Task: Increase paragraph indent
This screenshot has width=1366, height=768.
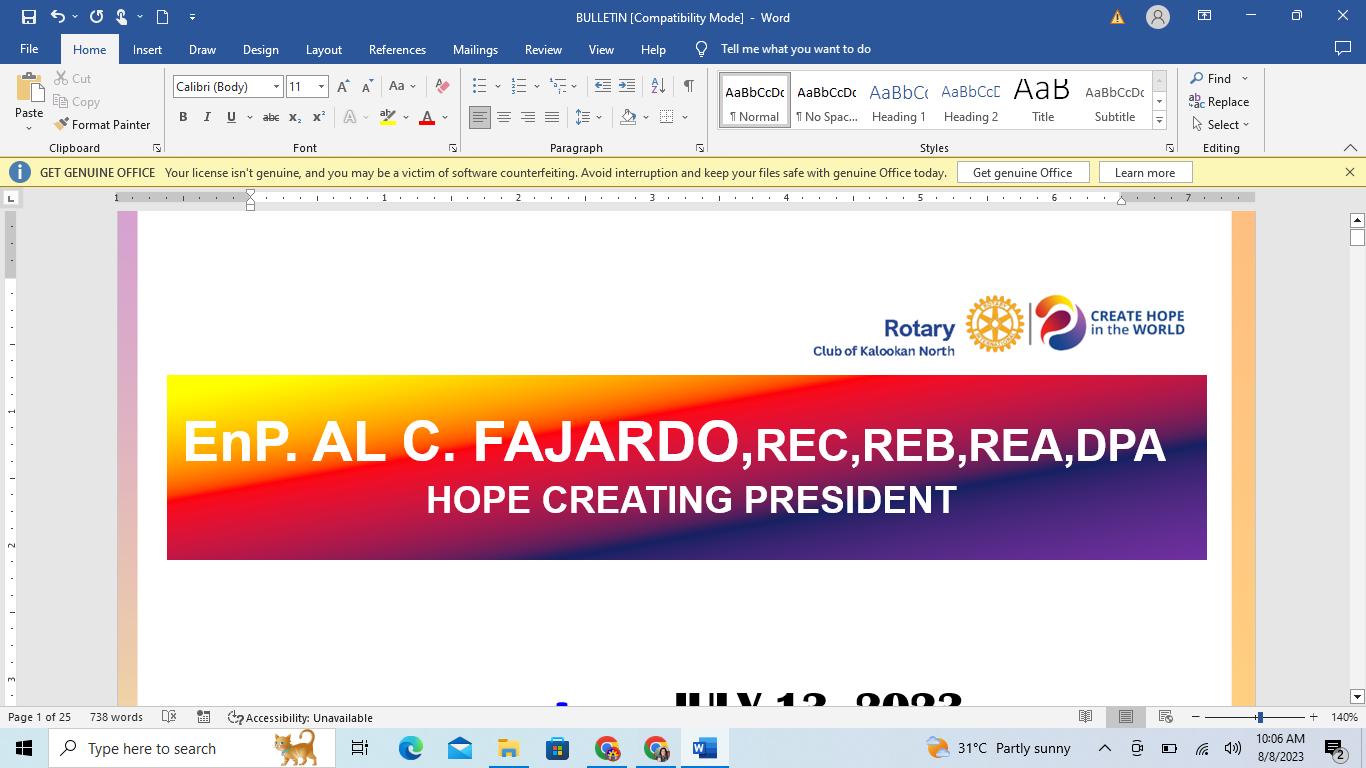Action: click(627, 87)
